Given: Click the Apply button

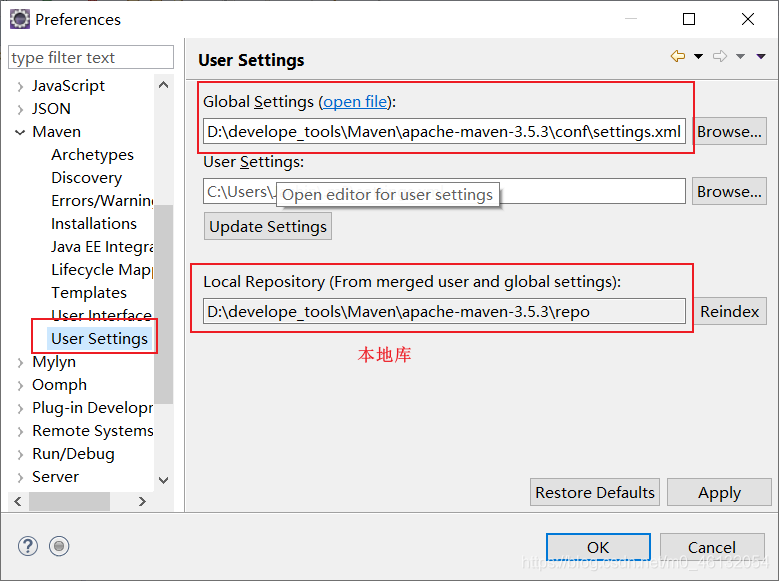Looking at the screenshot, I should (x=719, y=493).
